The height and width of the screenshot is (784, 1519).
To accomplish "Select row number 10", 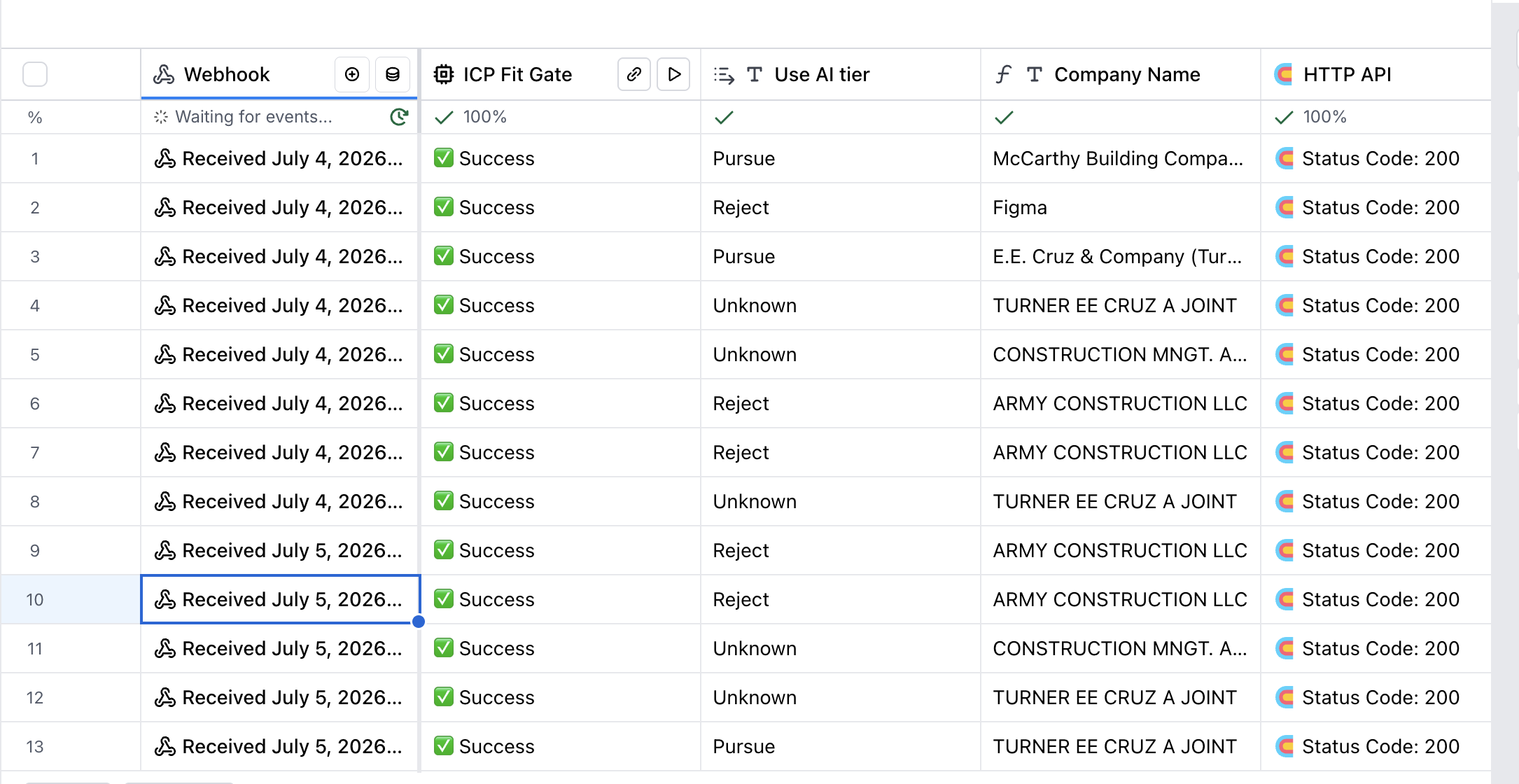I will pos(35,600).
